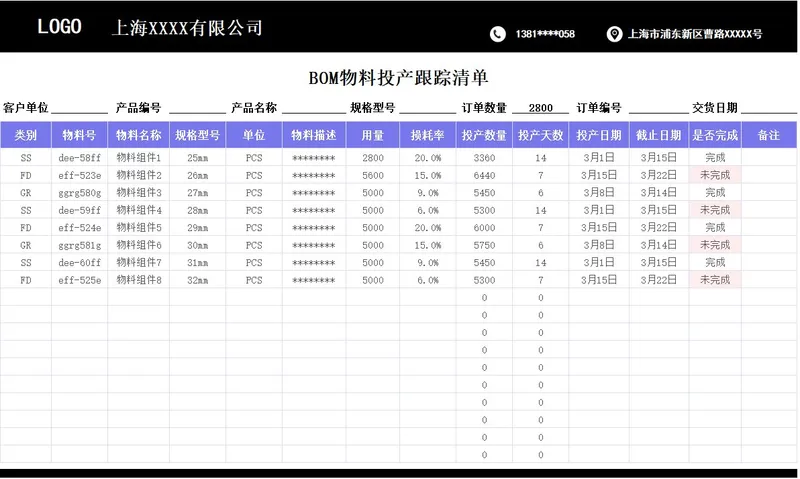
Task: Select the 物料描述 column header
Action: pyautogui.click(x=314, y=135)
